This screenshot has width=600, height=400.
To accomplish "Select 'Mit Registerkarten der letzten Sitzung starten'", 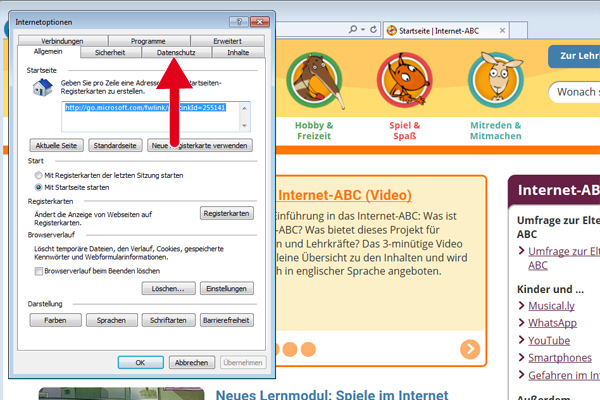I will pos(38,175).
